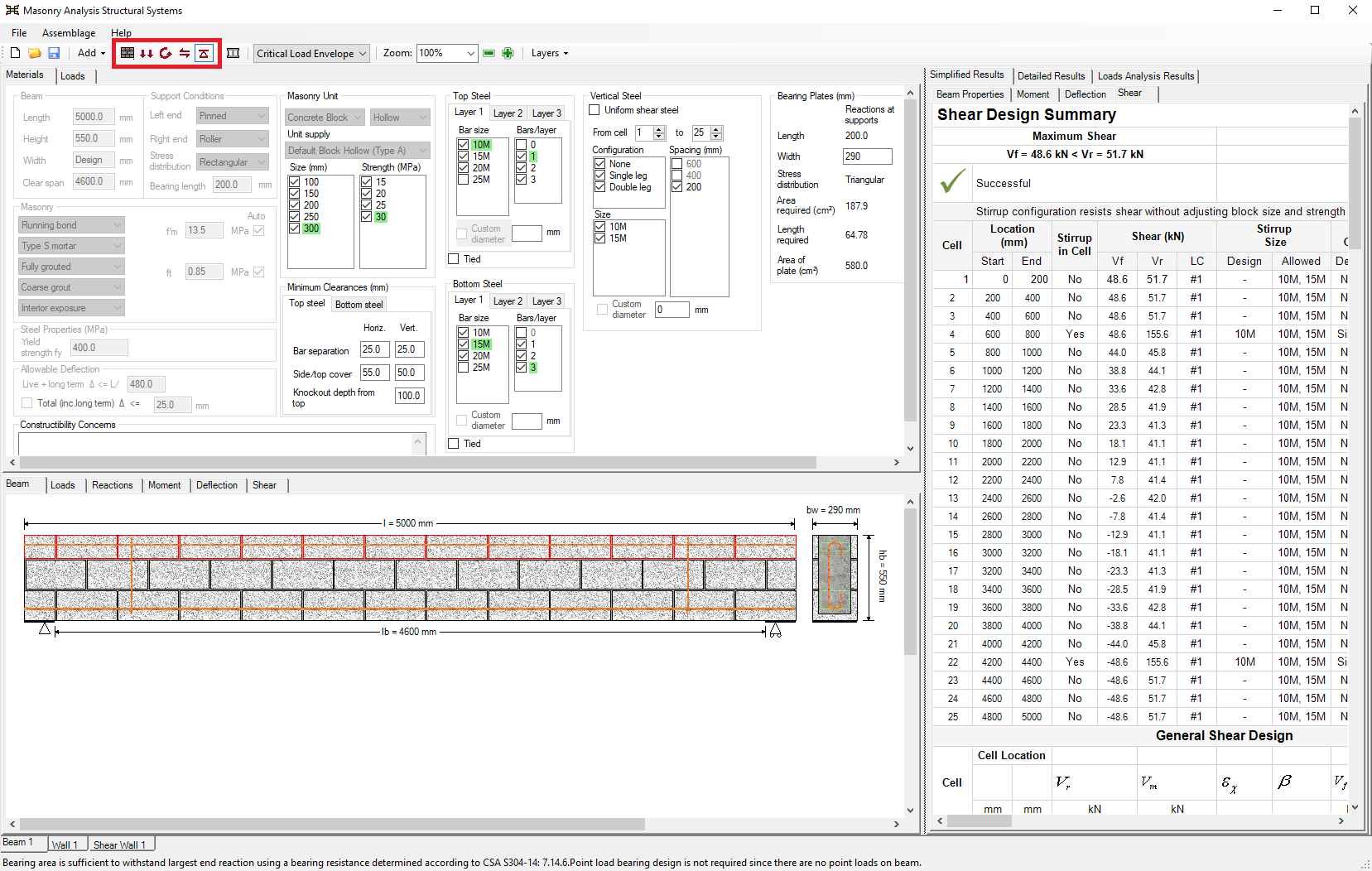Image resolution: width=1372 pixels, height=871 pixels.
Task: Click the Open folder icon
Action: click(35, 53)
